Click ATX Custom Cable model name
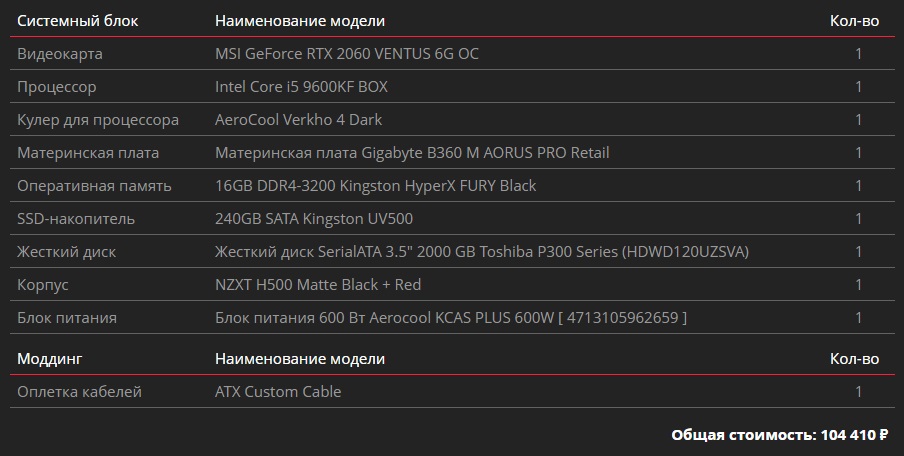 [x=278, y=392]
